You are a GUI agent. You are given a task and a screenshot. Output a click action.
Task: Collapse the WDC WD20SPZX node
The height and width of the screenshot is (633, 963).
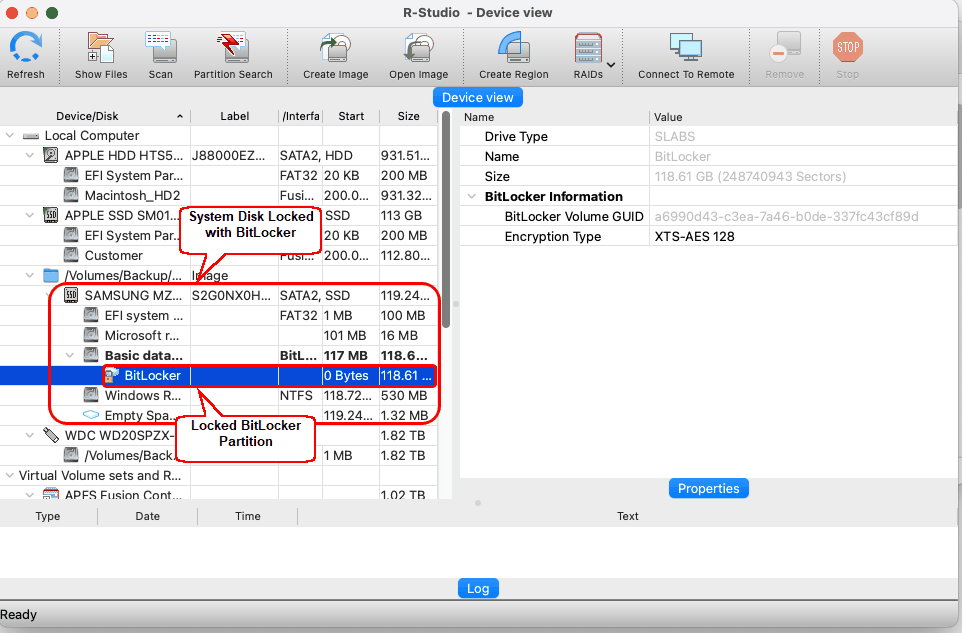click(29, 435)
